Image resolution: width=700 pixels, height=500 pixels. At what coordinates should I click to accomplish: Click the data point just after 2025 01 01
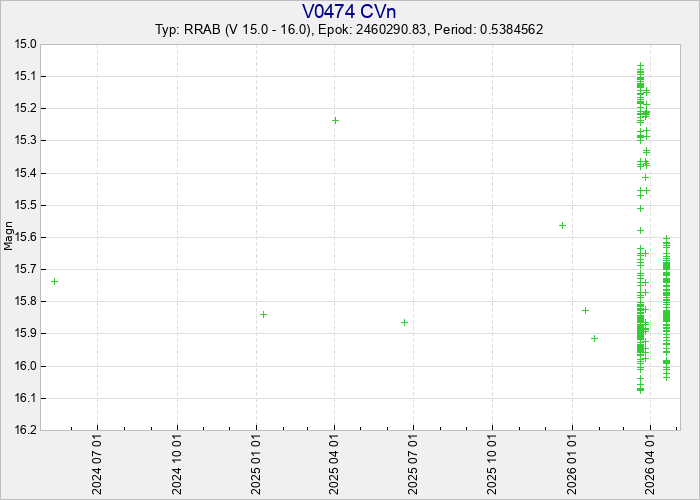263,314
